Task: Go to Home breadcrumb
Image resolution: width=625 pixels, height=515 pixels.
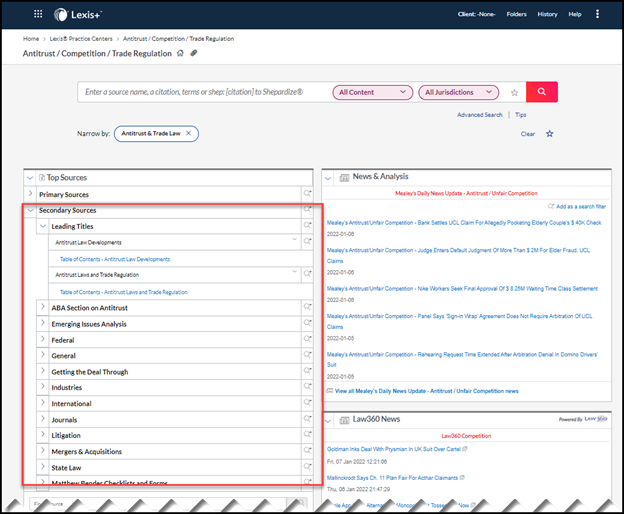Action: (x=31, y=39)
